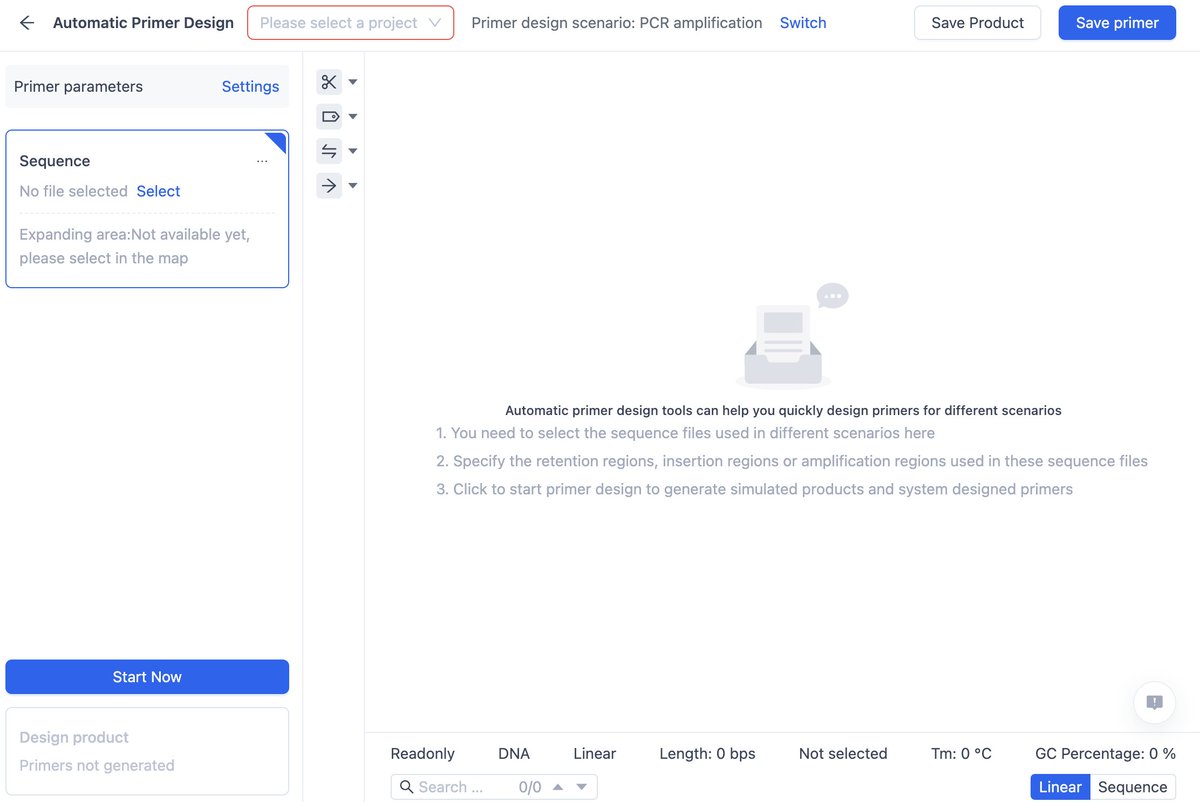The height and width of the screenshot is (802, 1200).
Task: Open the chat feedback bubble icon
Action: pyautogui.click(x=1154, y=703)
